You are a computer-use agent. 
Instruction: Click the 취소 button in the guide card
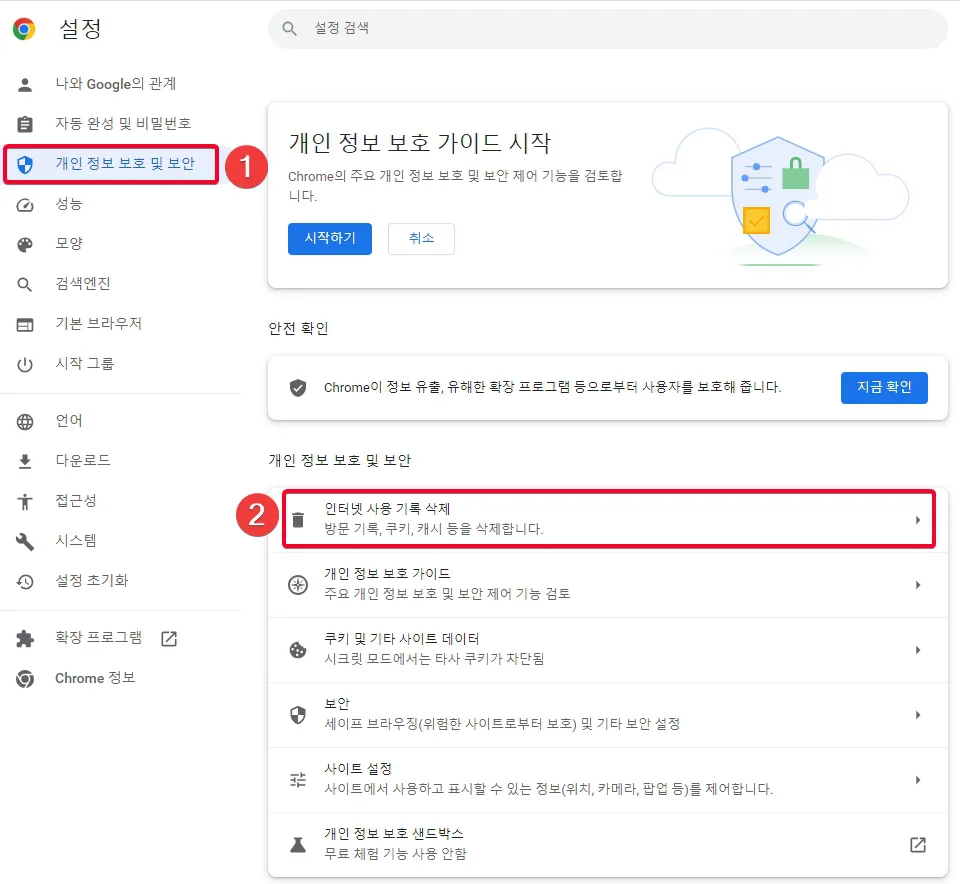(421, 239)
